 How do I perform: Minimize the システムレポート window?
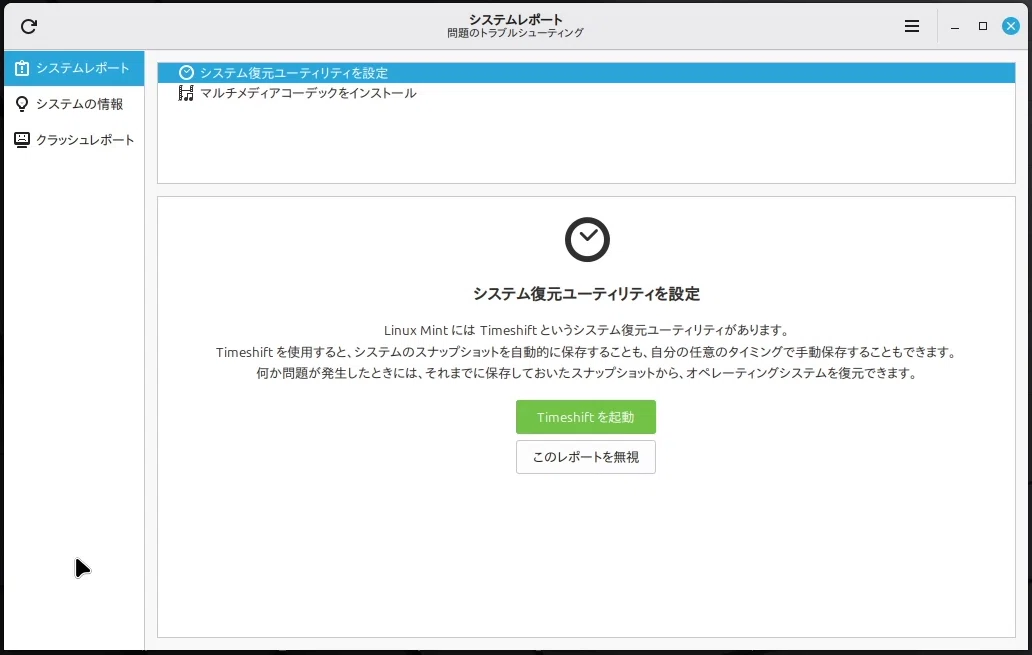954,26
